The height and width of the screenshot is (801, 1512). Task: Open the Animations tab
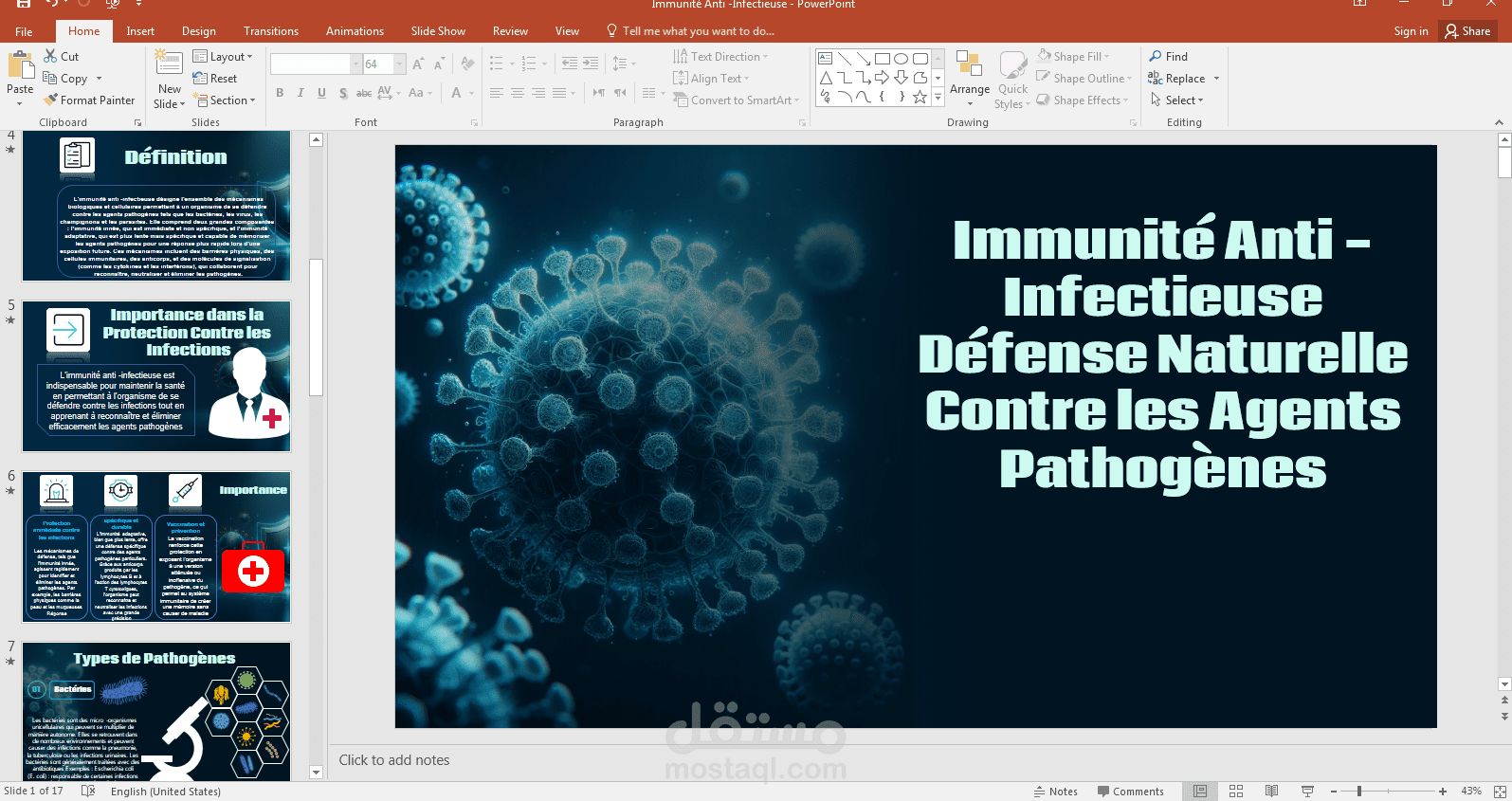tap(355, 31)
